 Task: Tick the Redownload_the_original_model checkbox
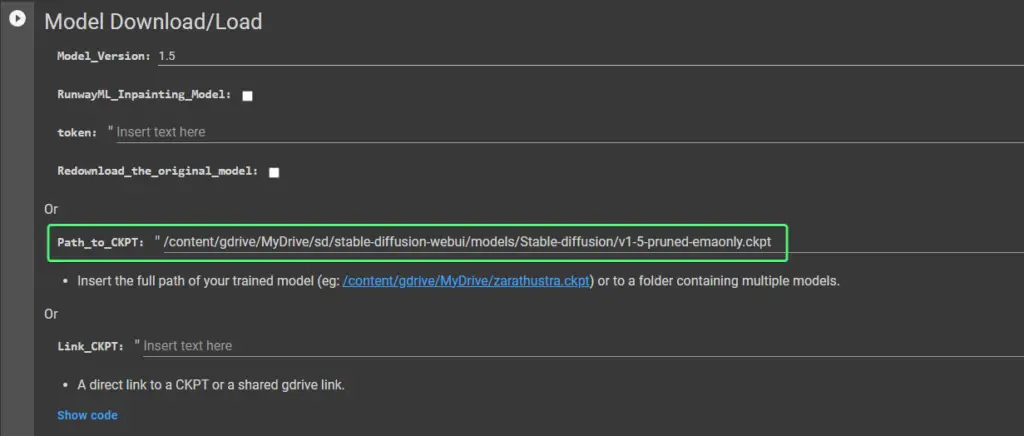[274, 172]
